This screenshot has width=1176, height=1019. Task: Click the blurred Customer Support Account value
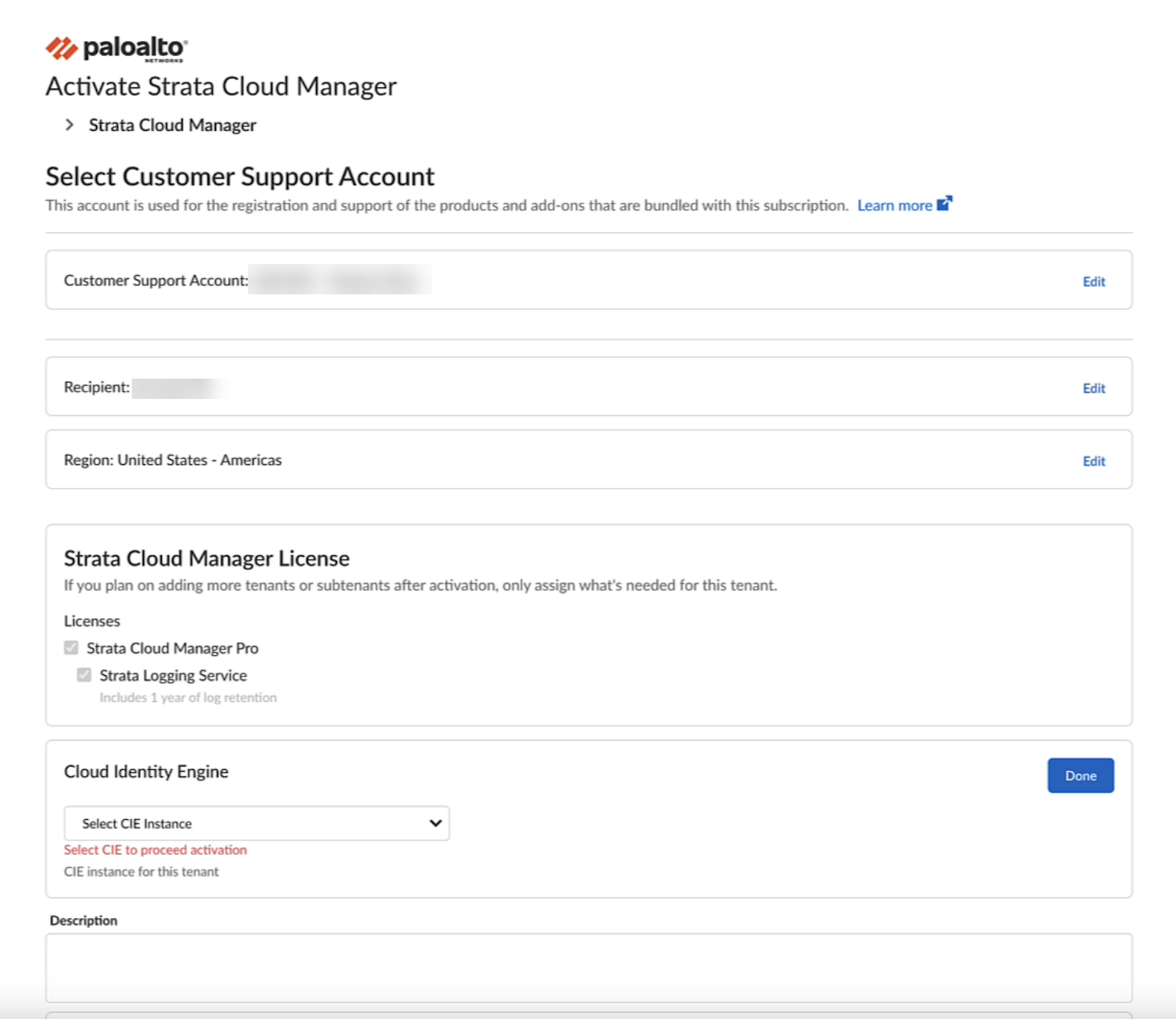(339, 280)
